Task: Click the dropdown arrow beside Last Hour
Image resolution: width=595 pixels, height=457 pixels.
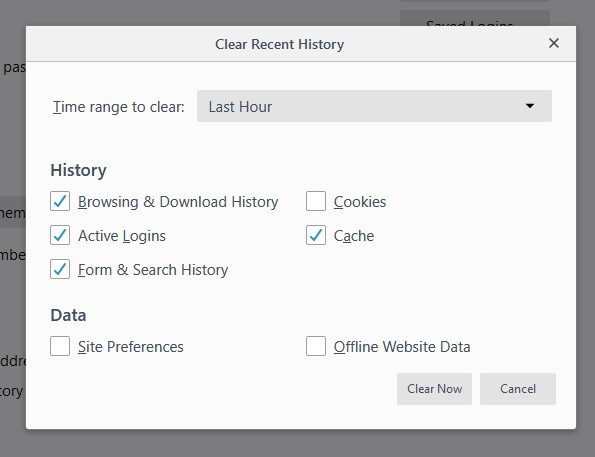Action: point(530,106)
